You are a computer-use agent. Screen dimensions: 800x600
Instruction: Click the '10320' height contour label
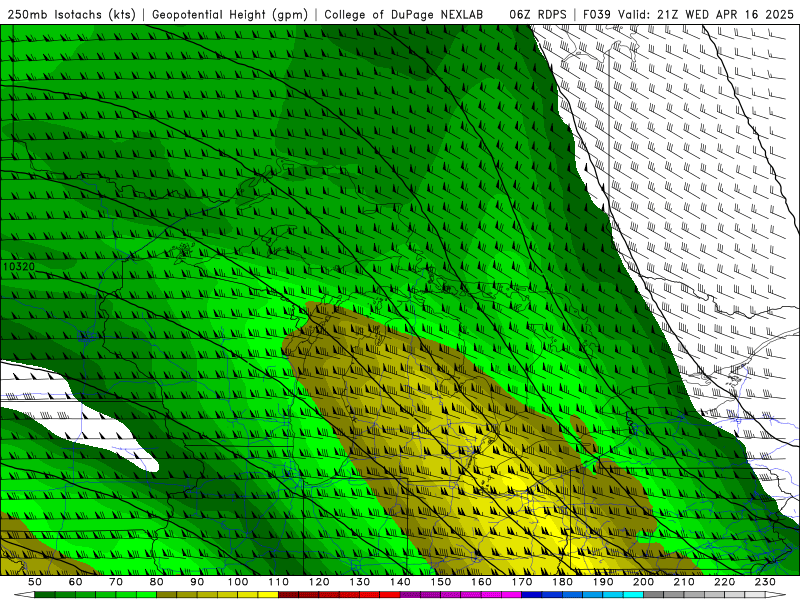18,266
